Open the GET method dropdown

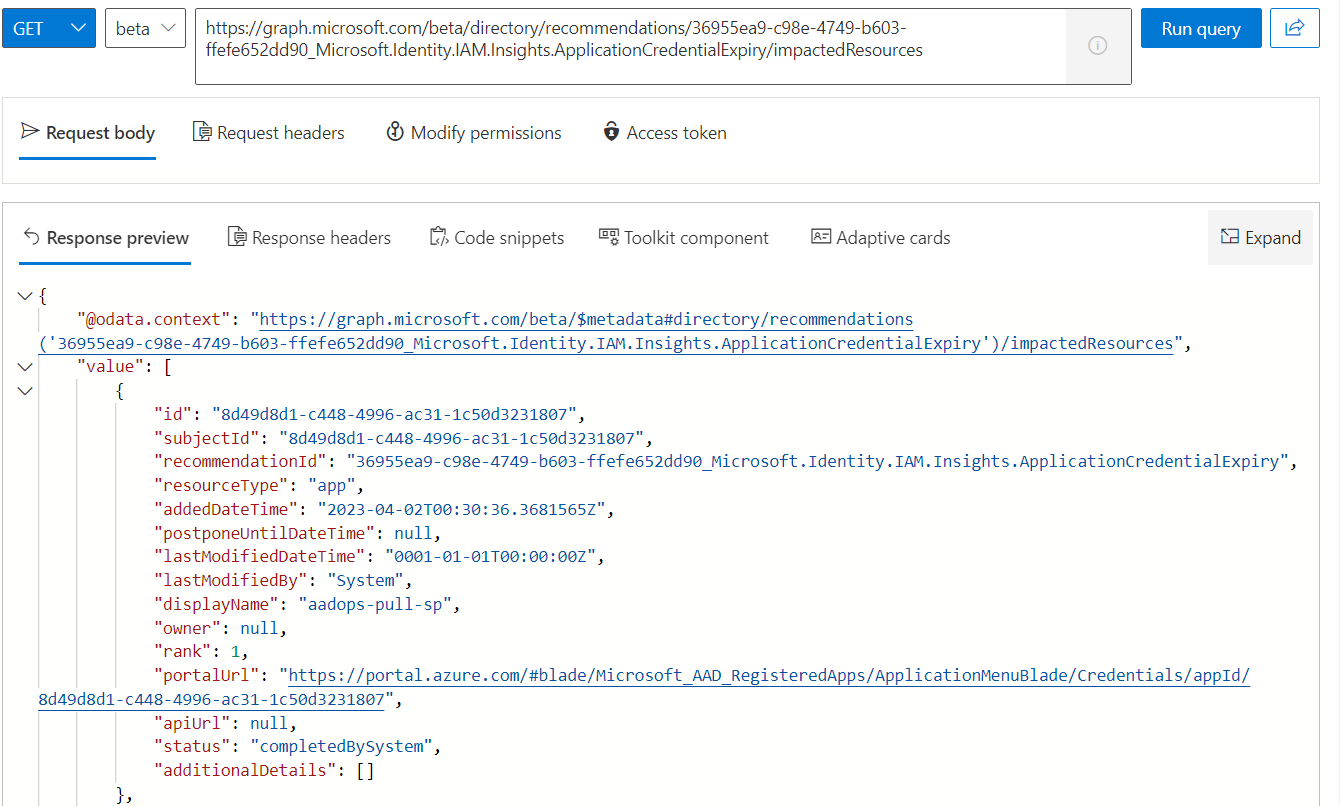click(49, 28)
